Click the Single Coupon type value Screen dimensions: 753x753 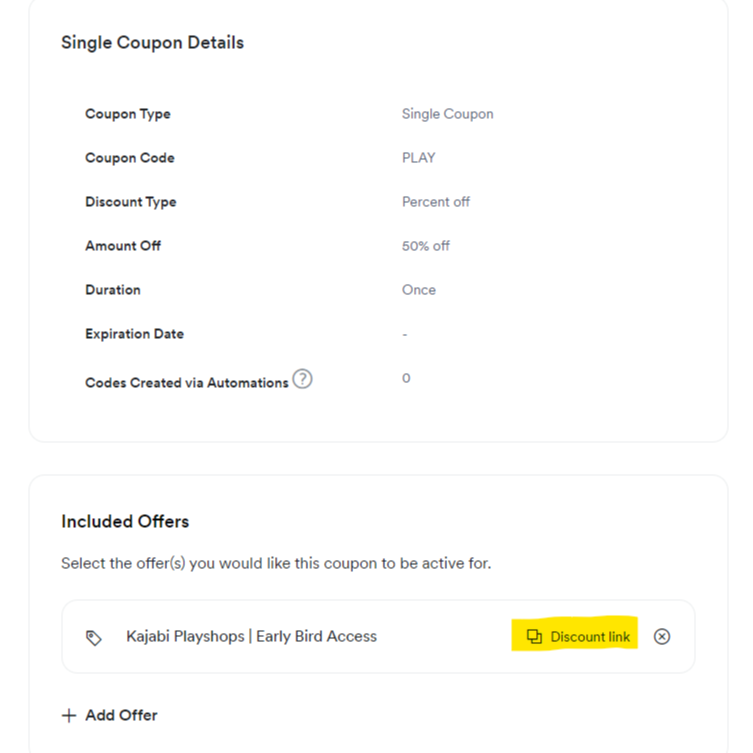click(448, 114)
